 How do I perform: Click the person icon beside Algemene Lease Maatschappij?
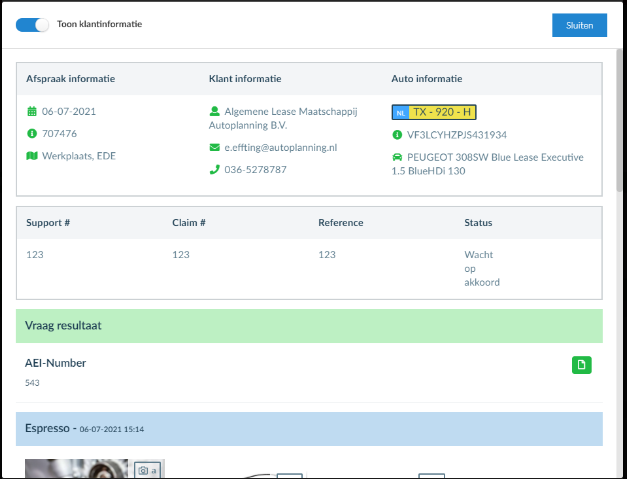point(214,112)
